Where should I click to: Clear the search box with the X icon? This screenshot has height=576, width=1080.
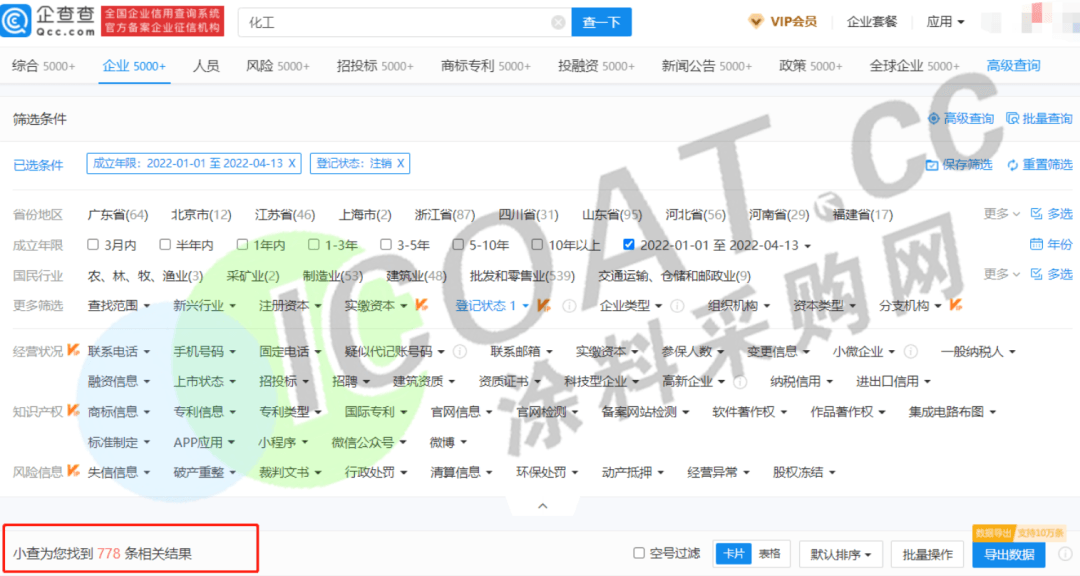click(x=558, y=22)
